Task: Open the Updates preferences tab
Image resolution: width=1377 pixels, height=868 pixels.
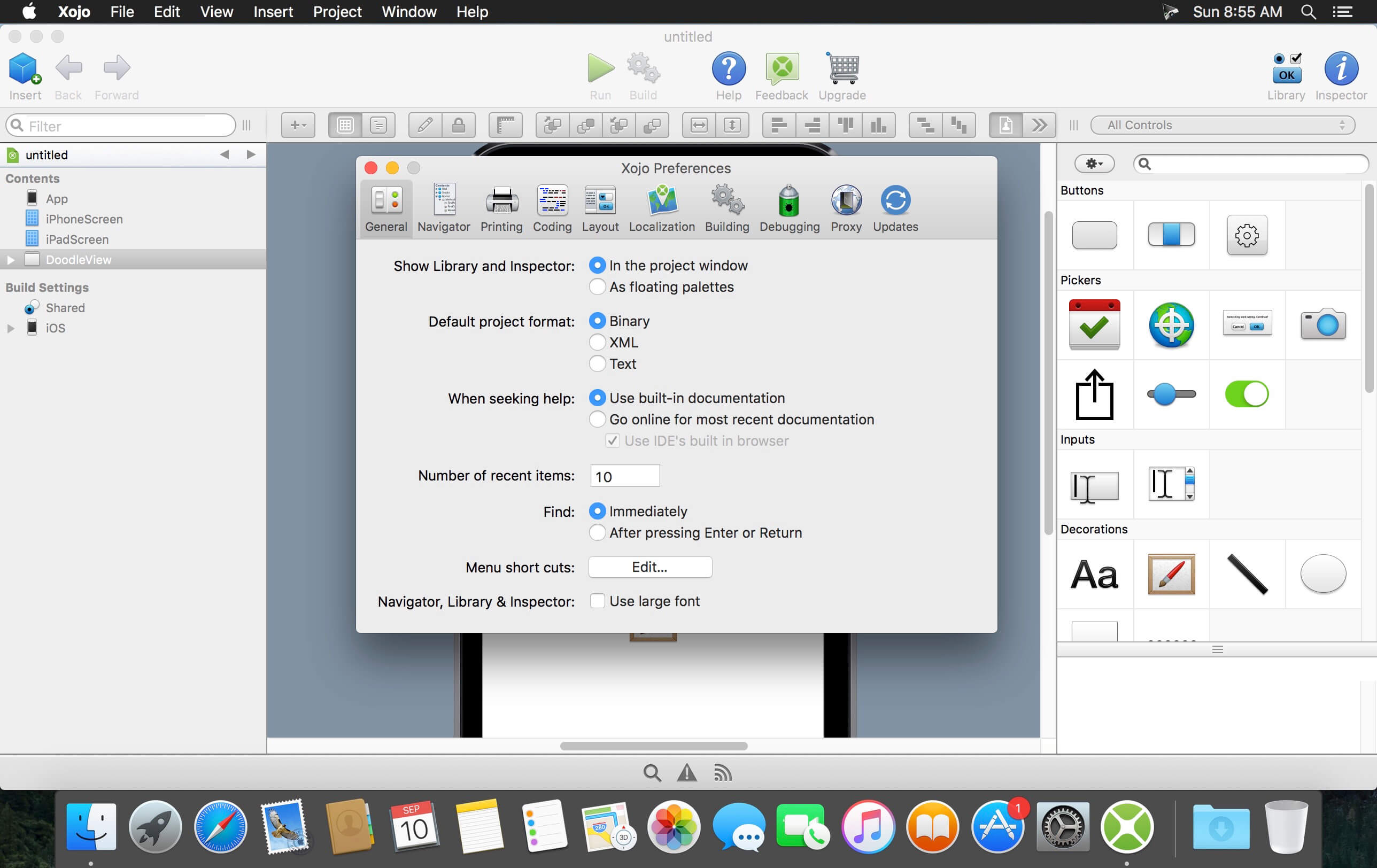Action: pyautogui.click(x=895, y=208)
